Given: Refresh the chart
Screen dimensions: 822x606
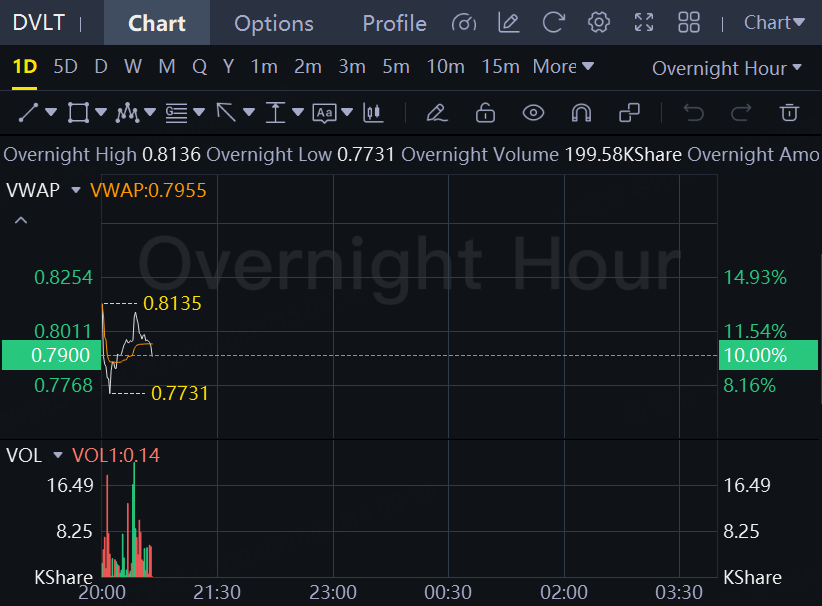Looking at the screenshot, I should point(554,23).
